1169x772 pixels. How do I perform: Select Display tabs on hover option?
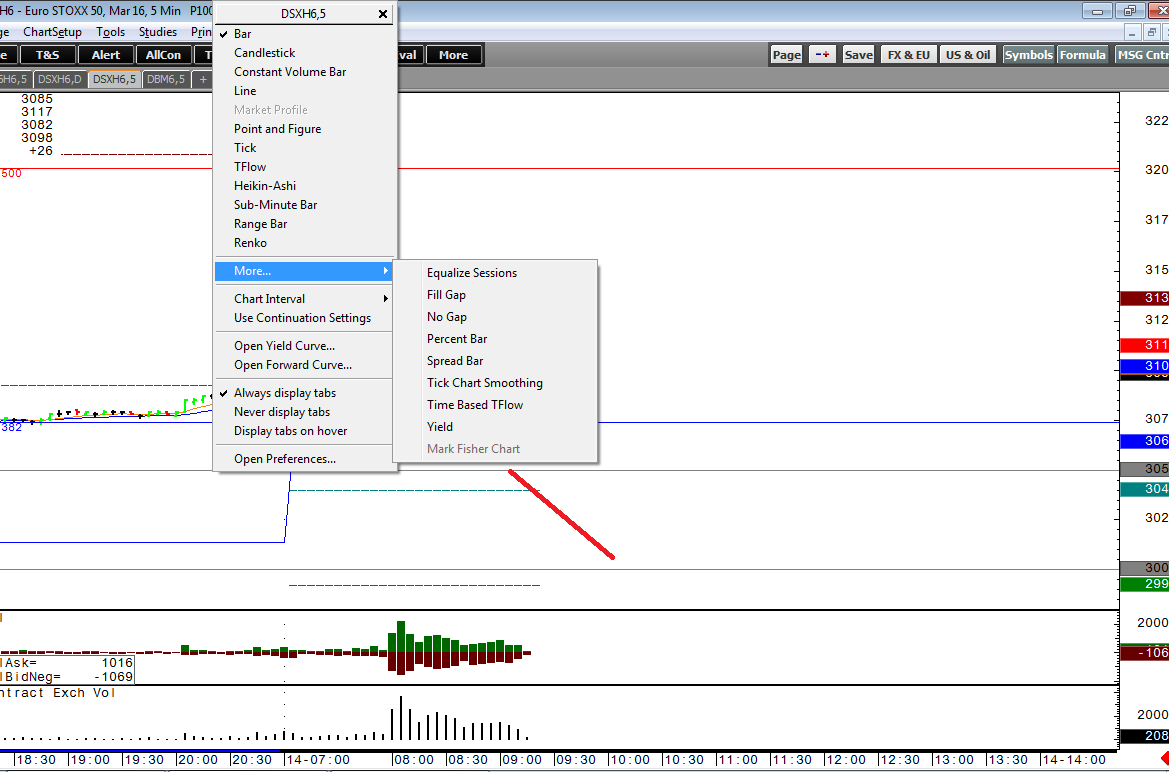click(291, 431)
